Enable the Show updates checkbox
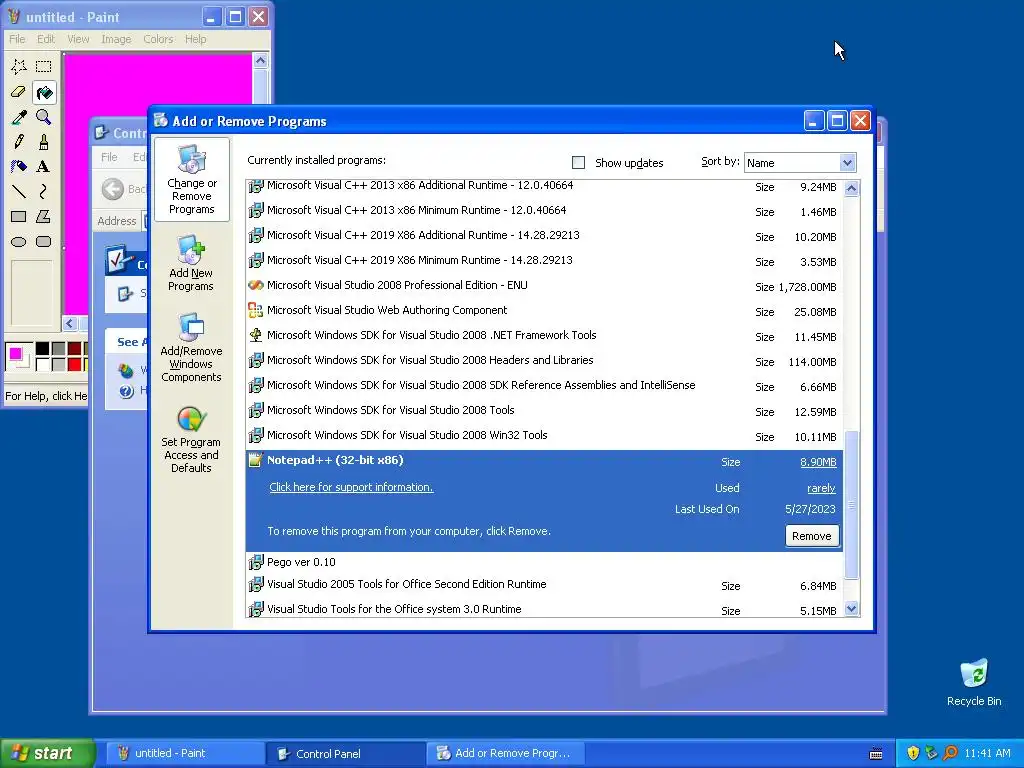Image resolution: width=1024 pixels, height=768 pixels. tap(579, 163)
